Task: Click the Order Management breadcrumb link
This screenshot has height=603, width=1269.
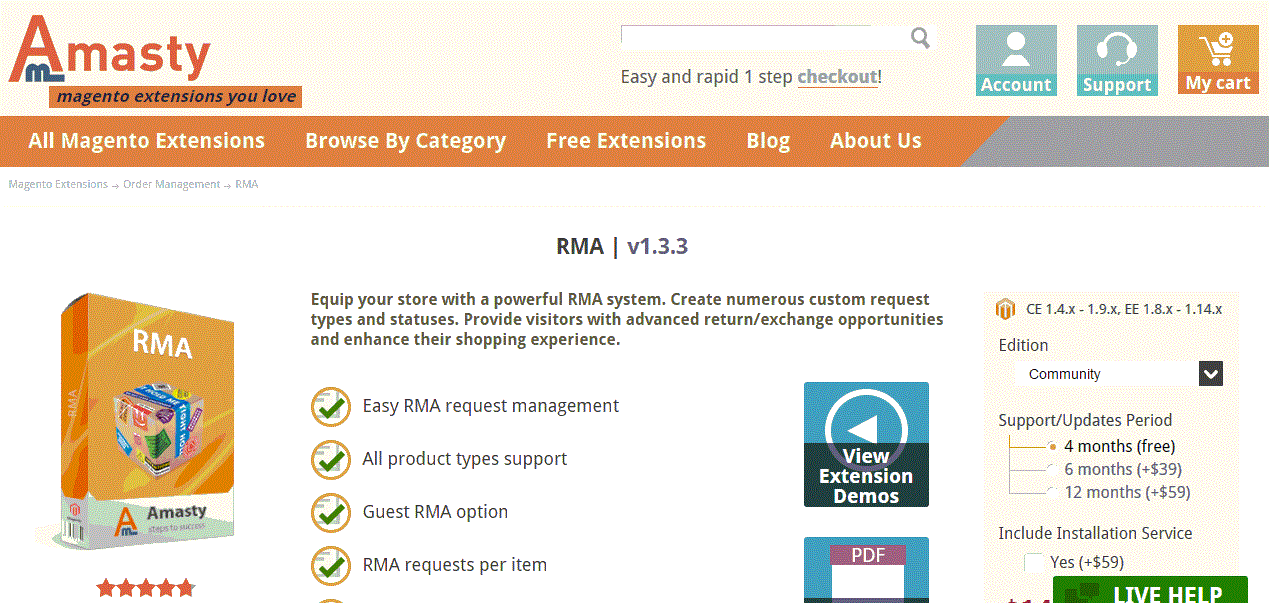Action: click(172, 184)
